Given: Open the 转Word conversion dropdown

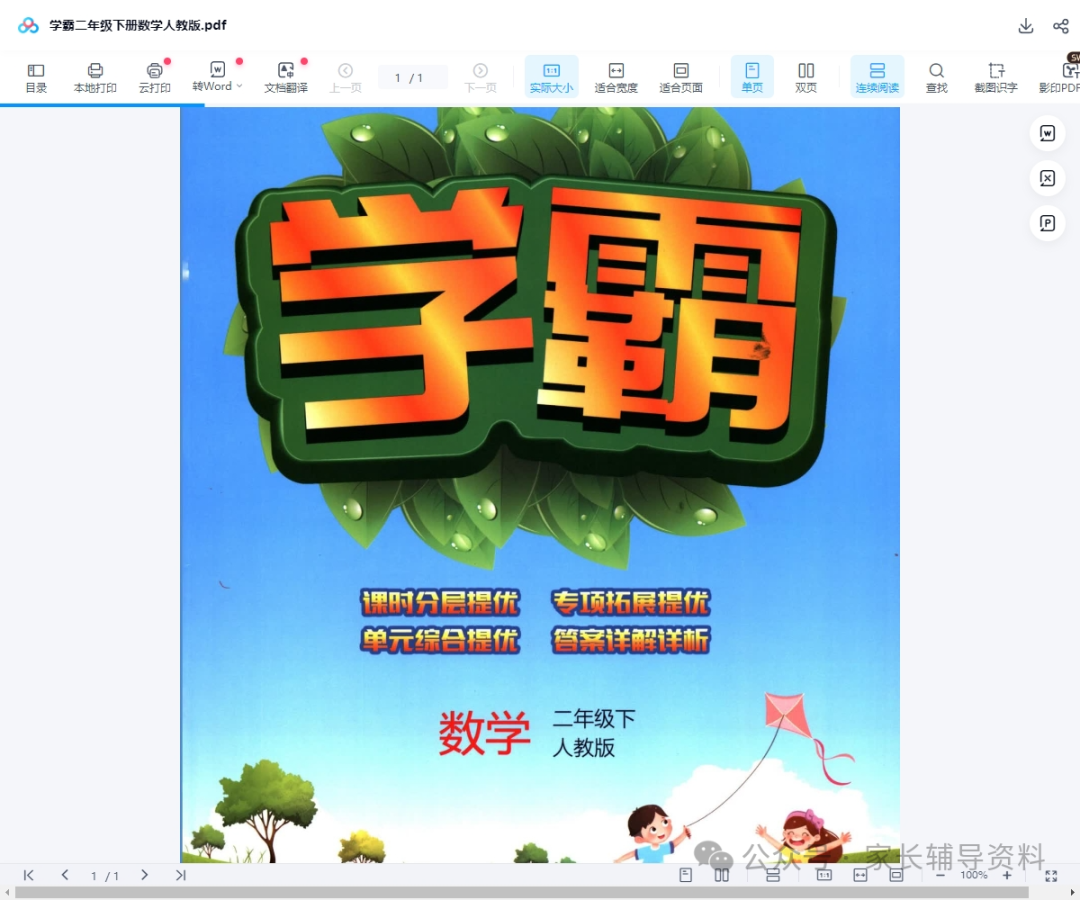Looking at the screenshot, I should point(217,77).
